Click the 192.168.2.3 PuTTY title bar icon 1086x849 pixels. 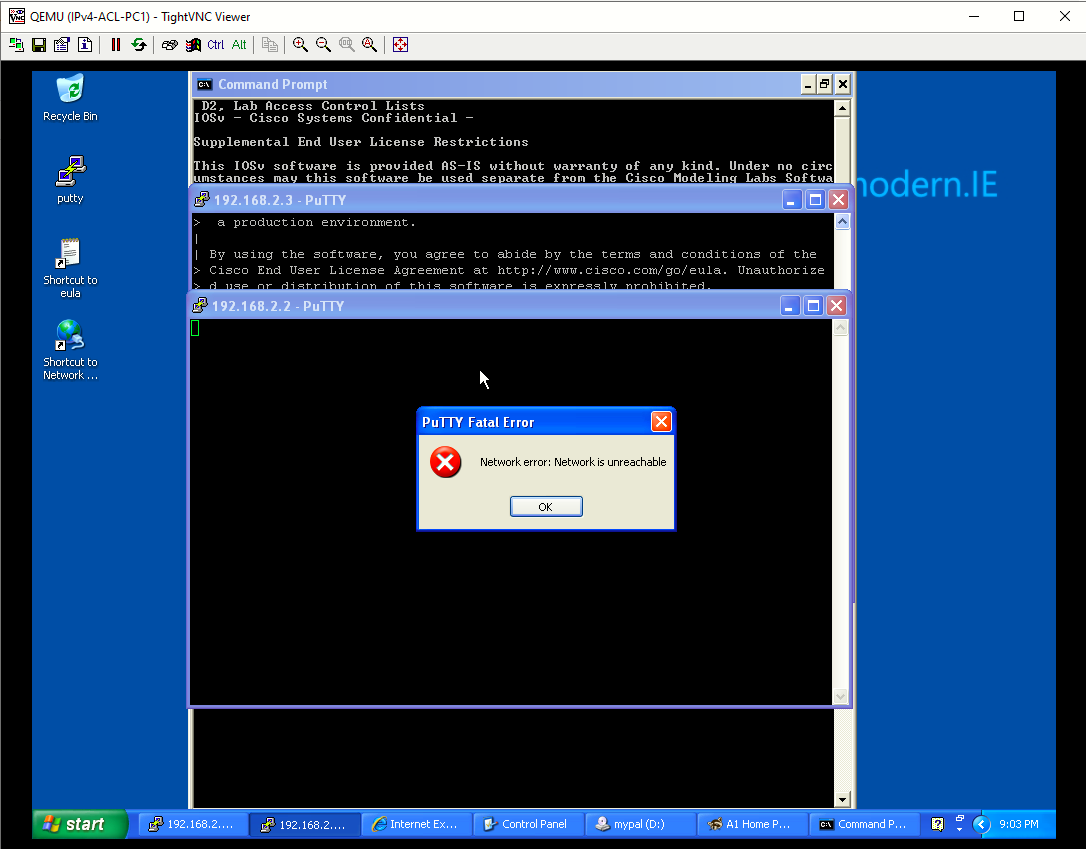click(202, 200)
